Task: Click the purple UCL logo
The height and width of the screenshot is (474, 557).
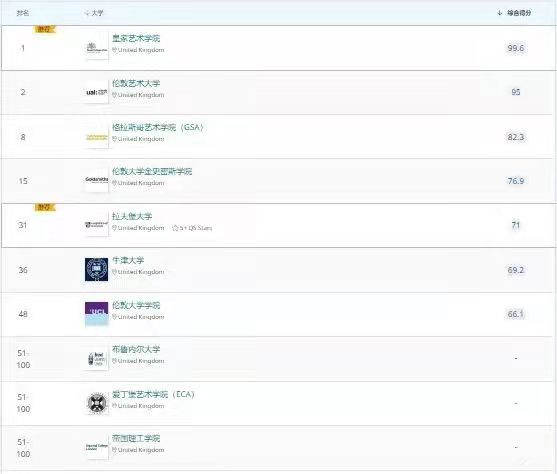Action: (97, 314)
